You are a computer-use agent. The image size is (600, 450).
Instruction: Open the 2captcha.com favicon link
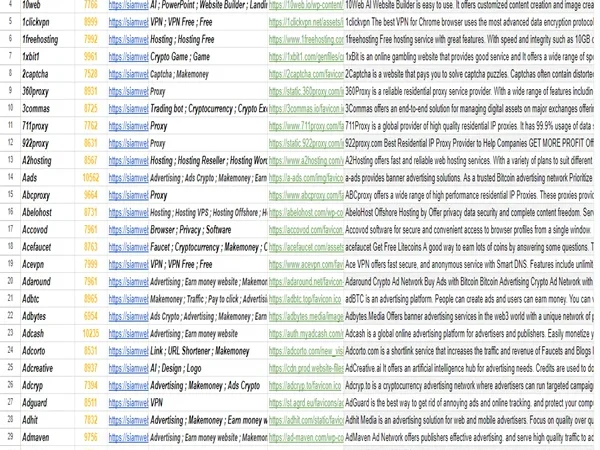coord(306,74)
